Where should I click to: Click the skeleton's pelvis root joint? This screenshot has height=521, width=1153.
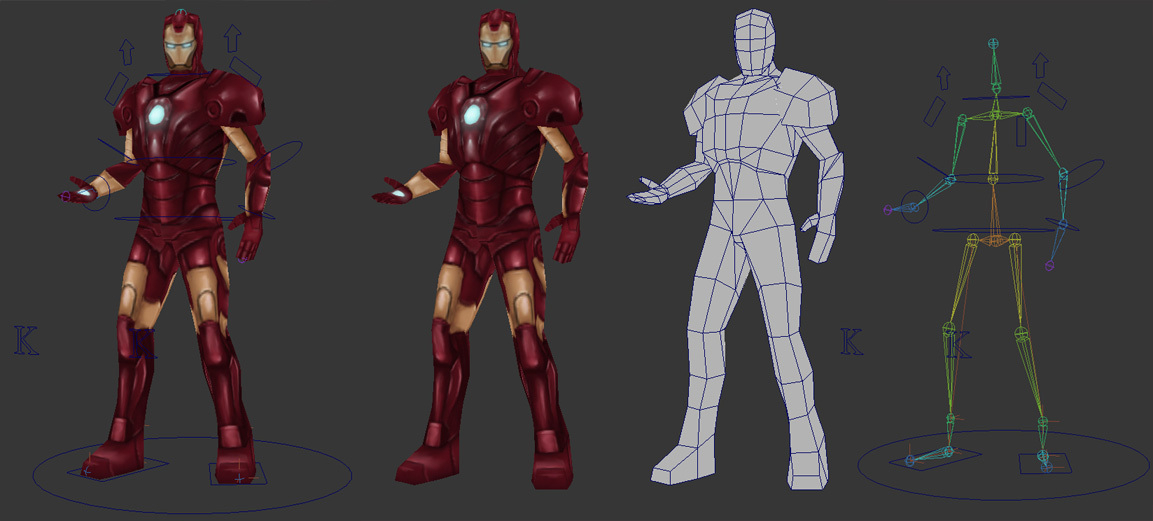tap(994, 240)
